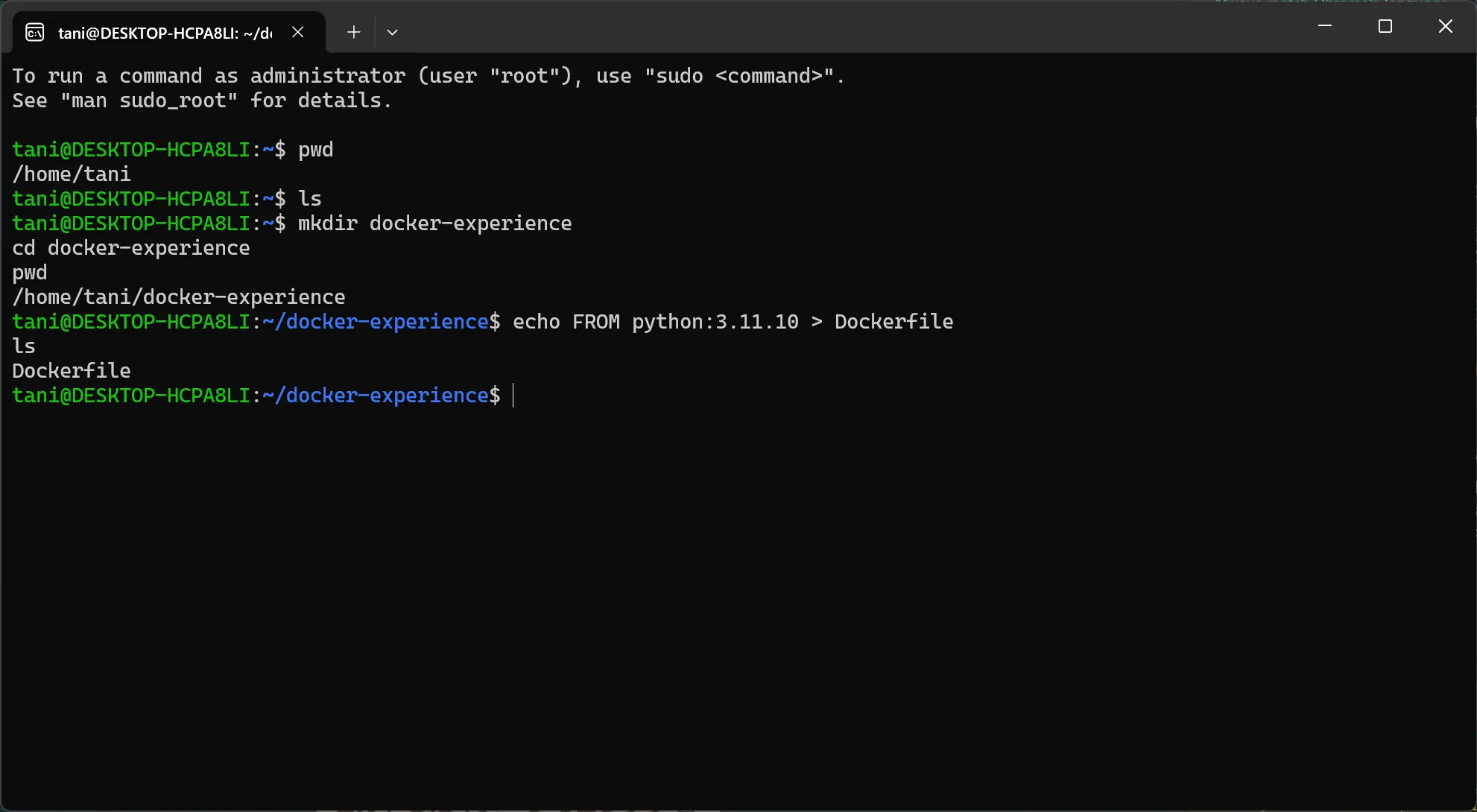Screen dimensions: 1477x812
Task: Minimize the terminal window
Action: click(x=1325, y=26)
